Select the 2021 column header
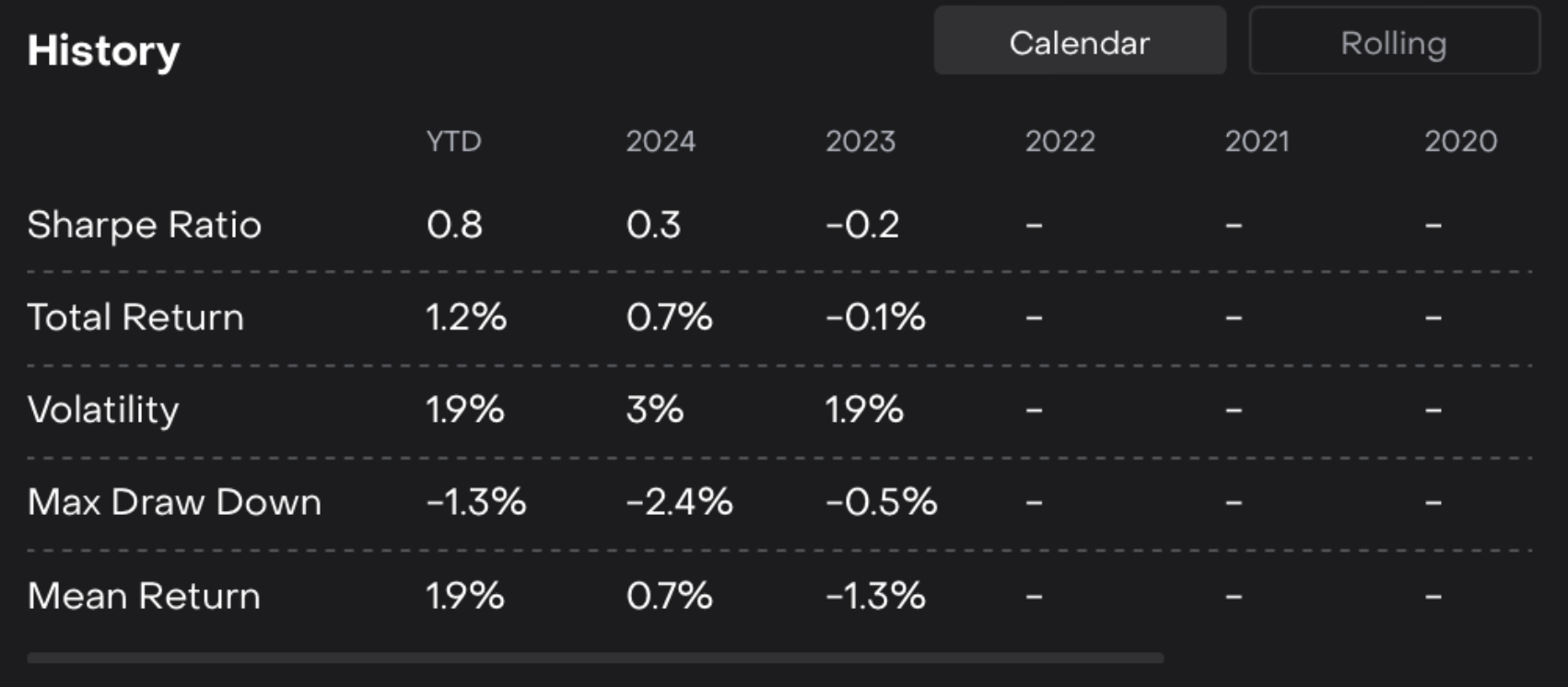This screenshot has width=1568, height=687. (1257, 141)
